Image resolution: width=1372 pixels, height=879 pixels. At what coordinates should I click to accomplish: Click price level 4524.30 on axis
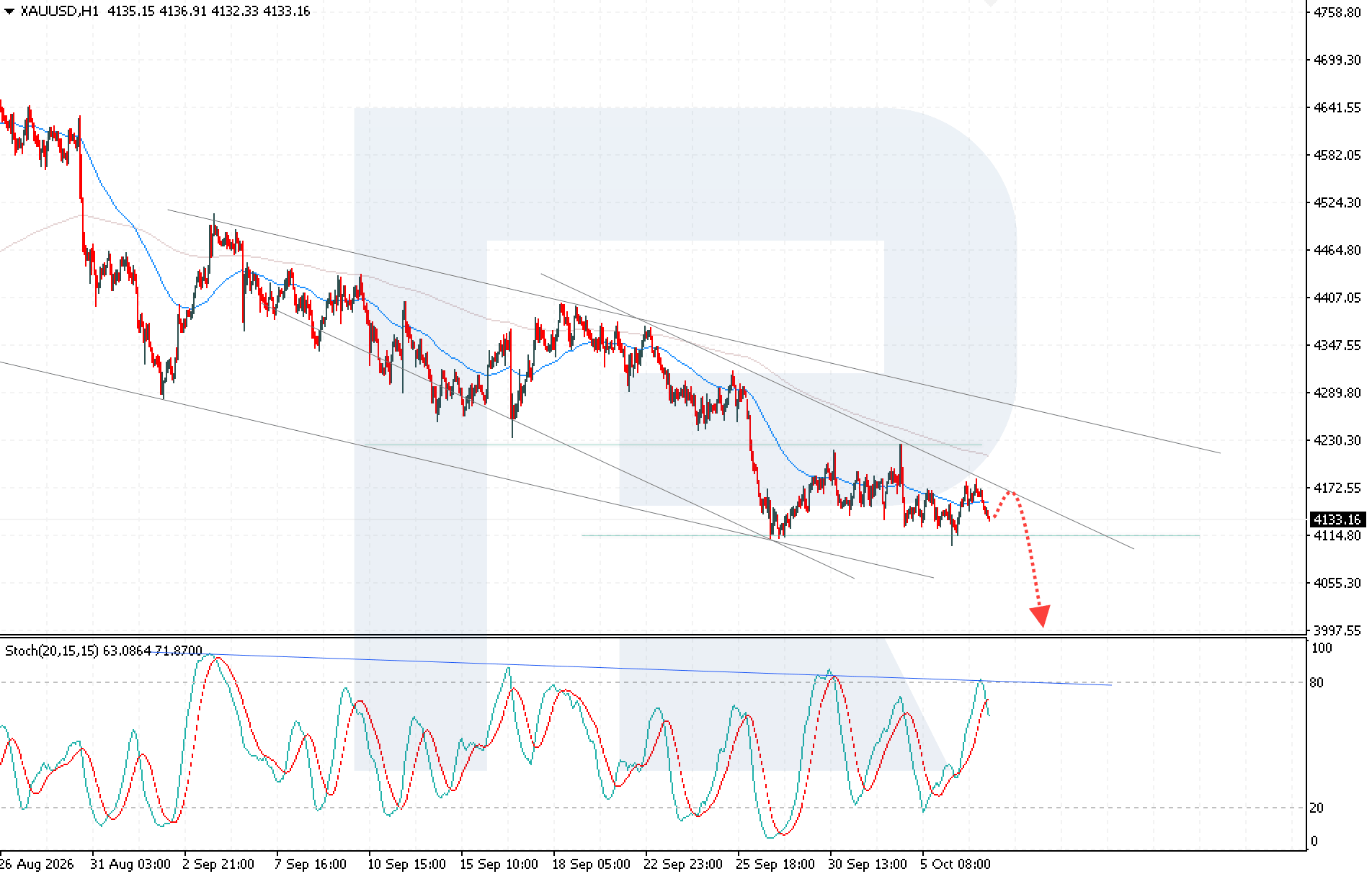coord(1337,202)
